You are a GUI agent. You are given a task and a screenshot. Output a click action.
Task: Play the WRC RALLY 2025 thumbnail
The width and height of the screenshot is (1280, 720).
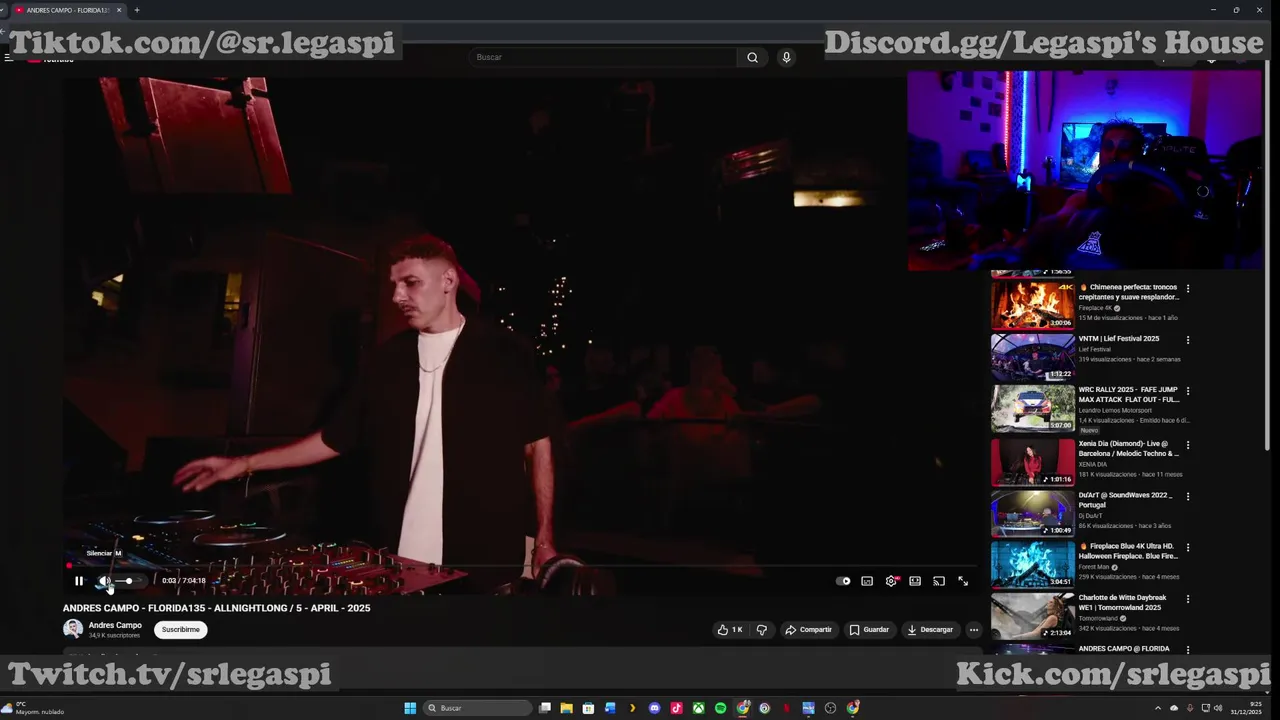pyautogui.click(x=1033, y=409)
